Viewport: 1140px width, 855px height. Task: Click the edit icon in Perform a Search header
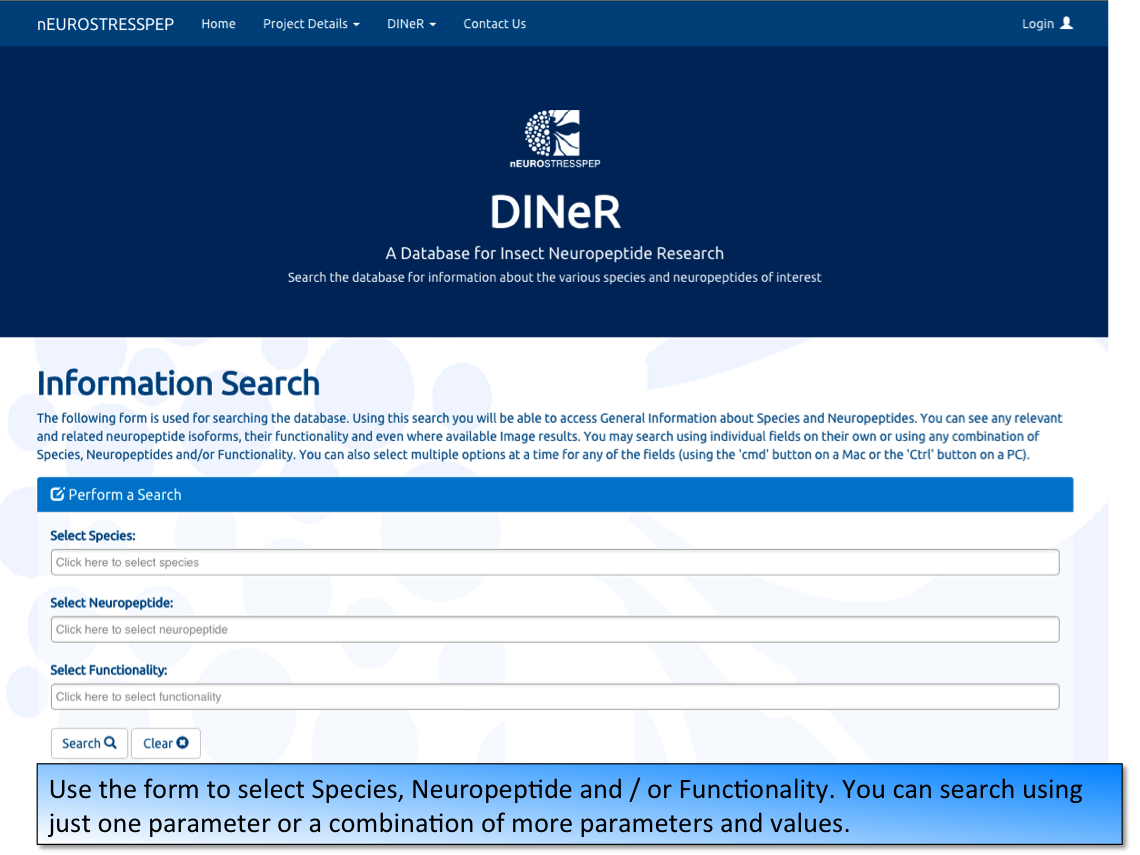coord(57,494)
